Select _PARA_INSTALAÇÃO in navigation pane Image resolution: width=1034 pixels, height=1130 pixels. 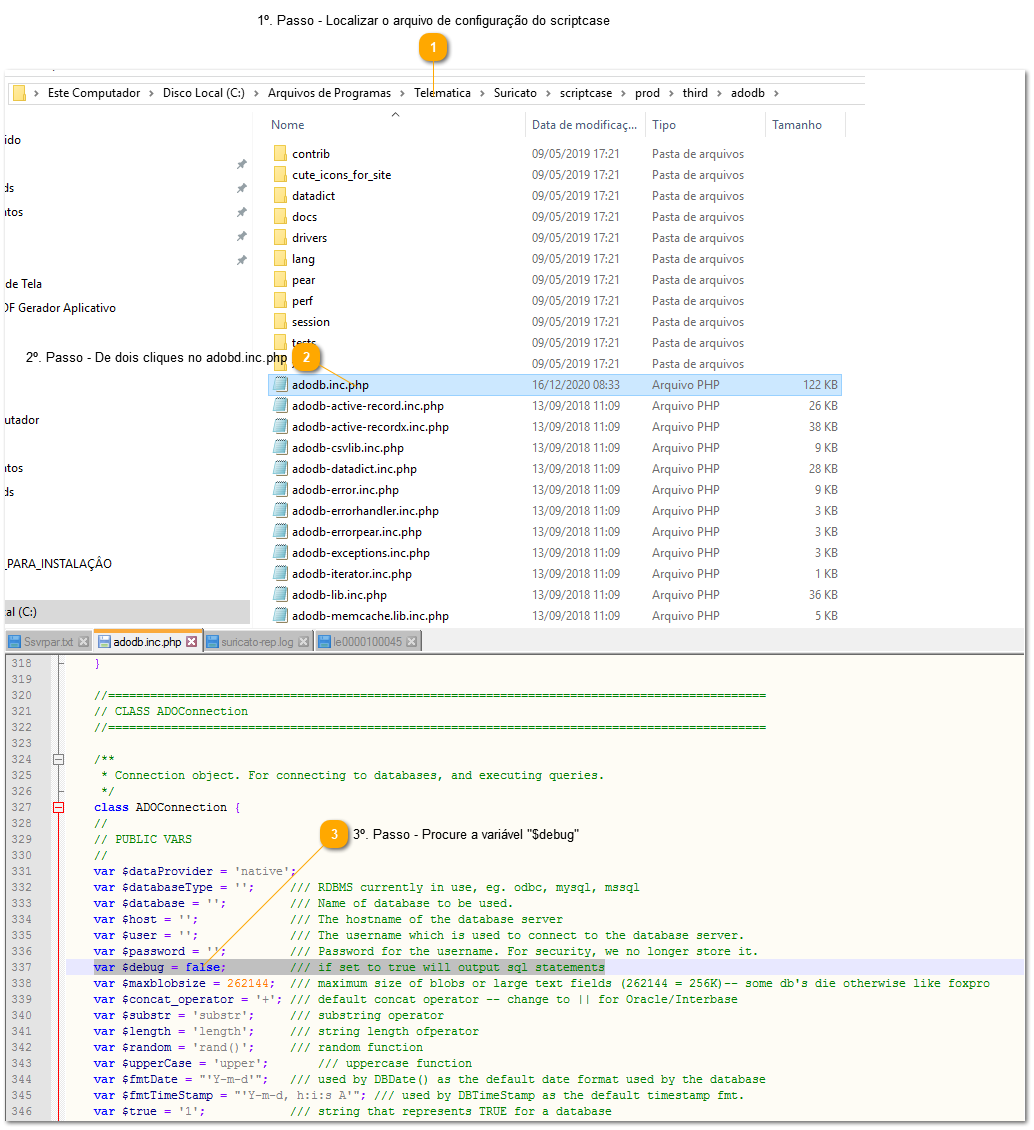58,564
